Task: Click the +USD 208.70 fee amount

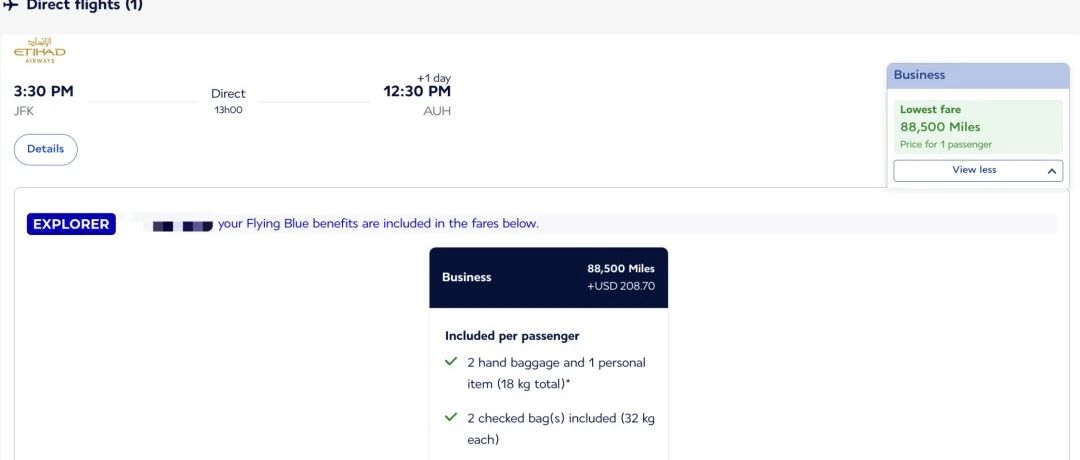Action: tap(620, 286)
